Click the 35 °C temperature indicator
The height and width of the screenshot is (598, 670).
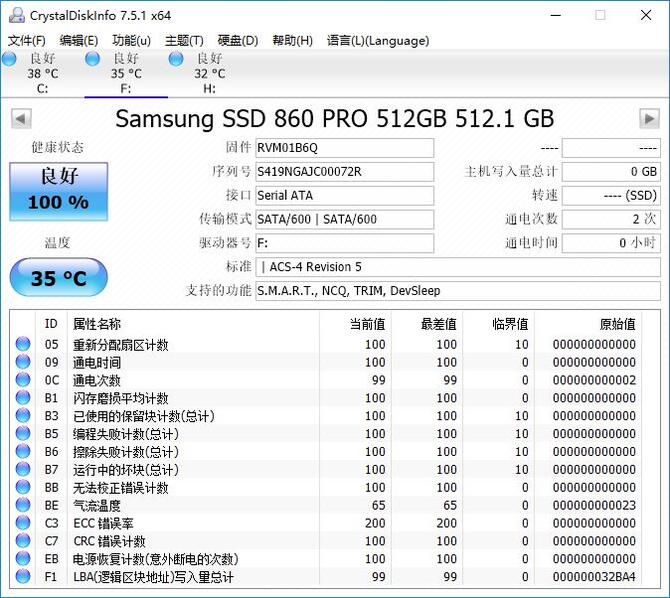tap(58, 278)
